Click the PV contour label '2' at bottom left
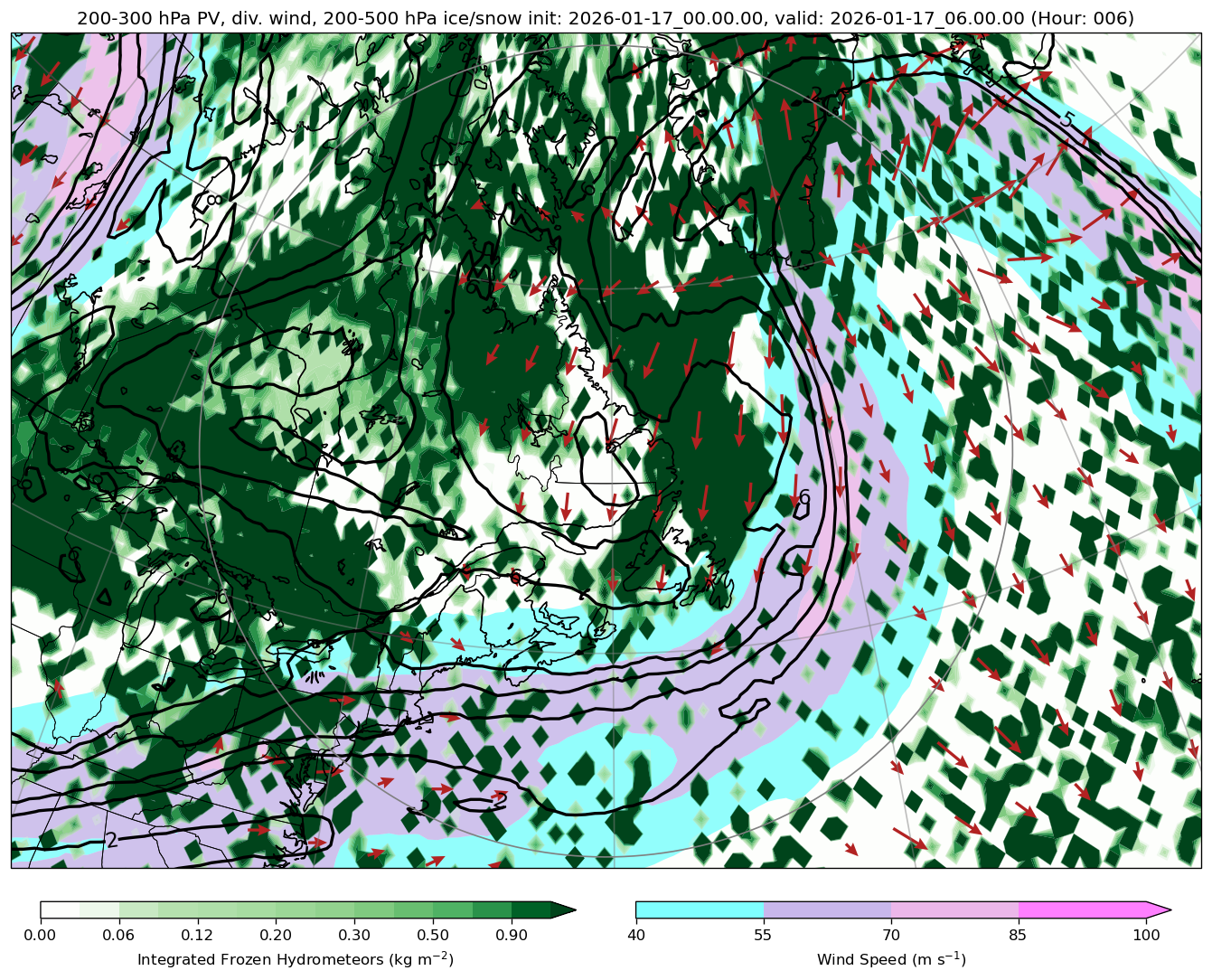This screenshot has width=1212, height=980. click(112, 840)
